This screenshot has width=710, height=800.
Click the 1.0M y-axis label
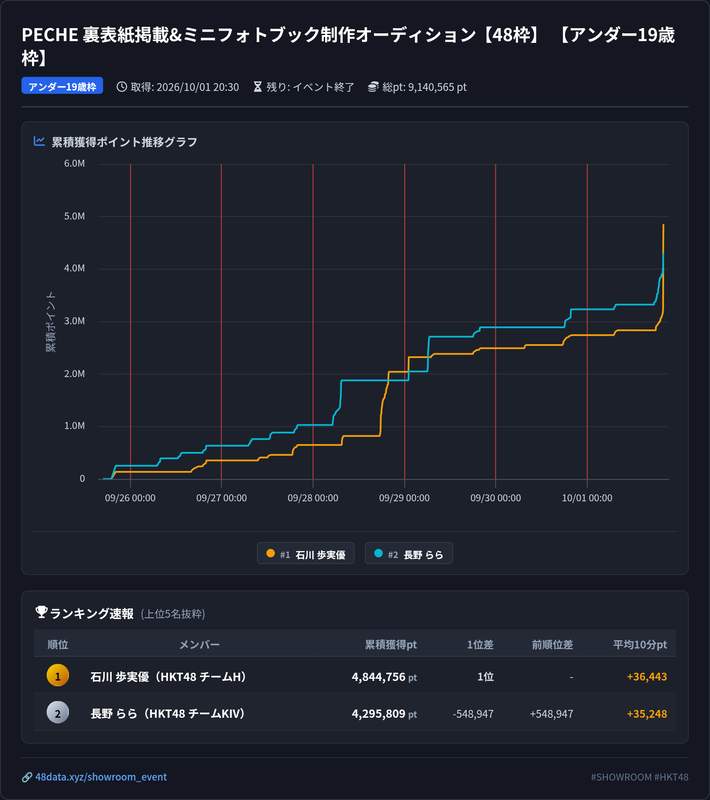click(74, 426)
